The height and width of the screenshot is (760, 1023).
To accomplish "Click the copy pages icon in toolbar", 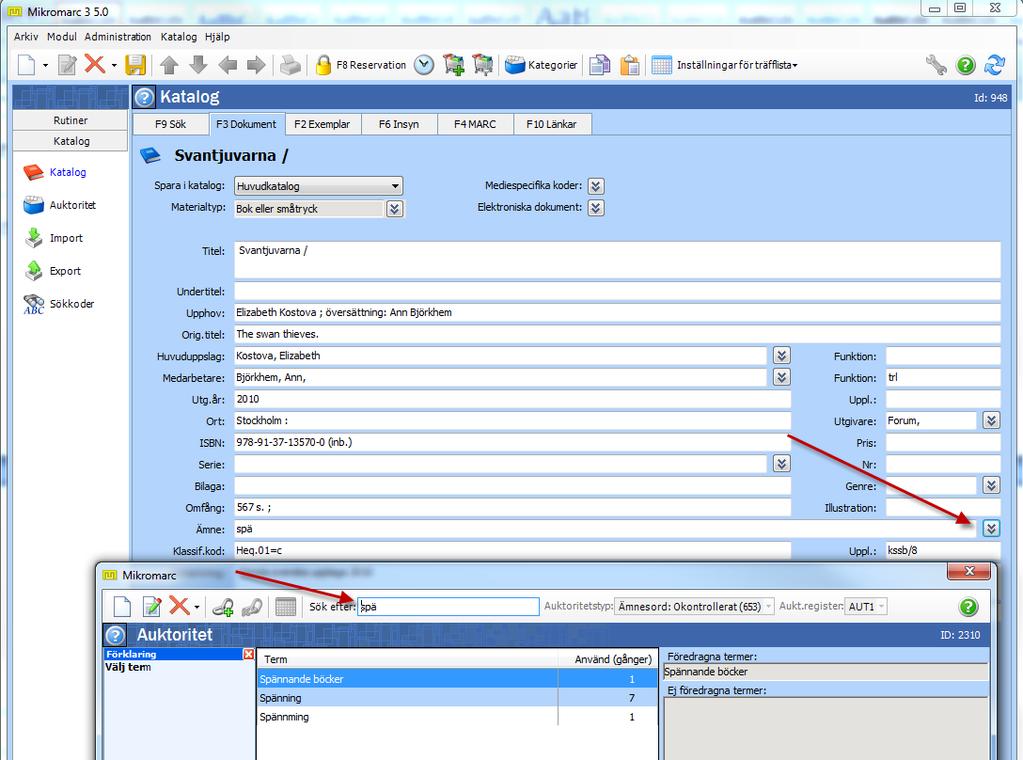I will [x=600, y=65].
